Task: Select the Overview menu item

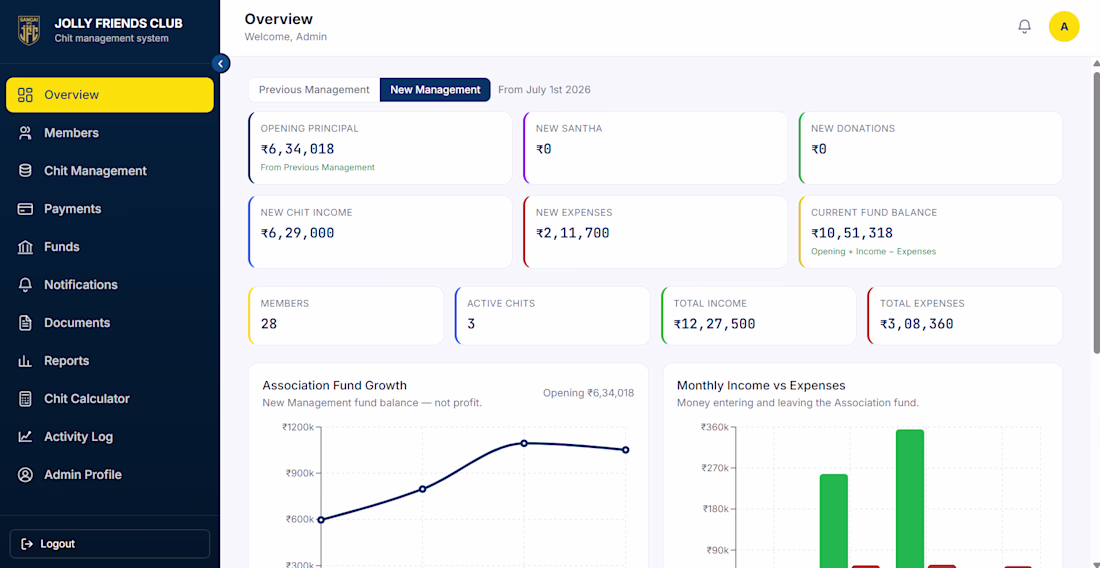Action: pyautogui.click(x=110, y=95)
